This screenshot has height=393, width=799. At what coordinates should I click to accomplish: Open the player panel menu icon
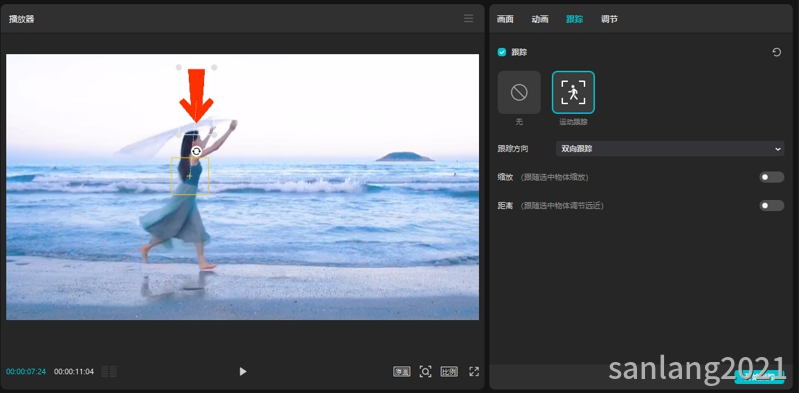(468, 19)
